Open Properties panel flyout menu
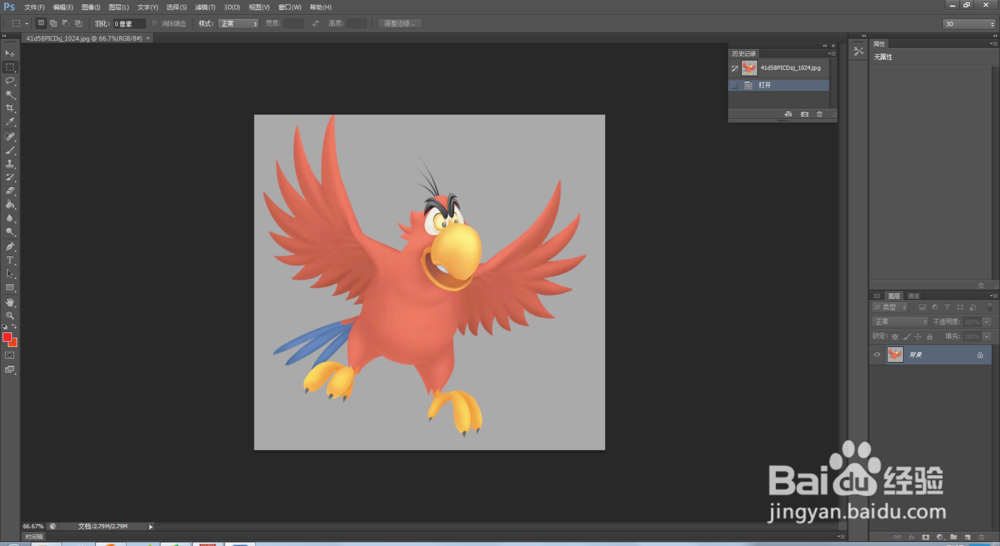Viewport: 1000px width, 546px height. coord(993,43)
